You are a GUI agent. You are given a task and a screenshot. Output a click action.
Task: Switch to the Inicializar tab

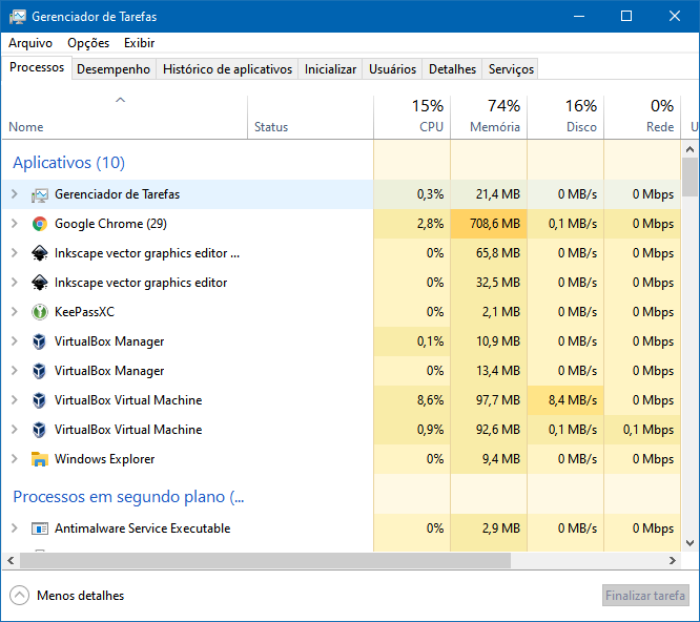point(330,69)
